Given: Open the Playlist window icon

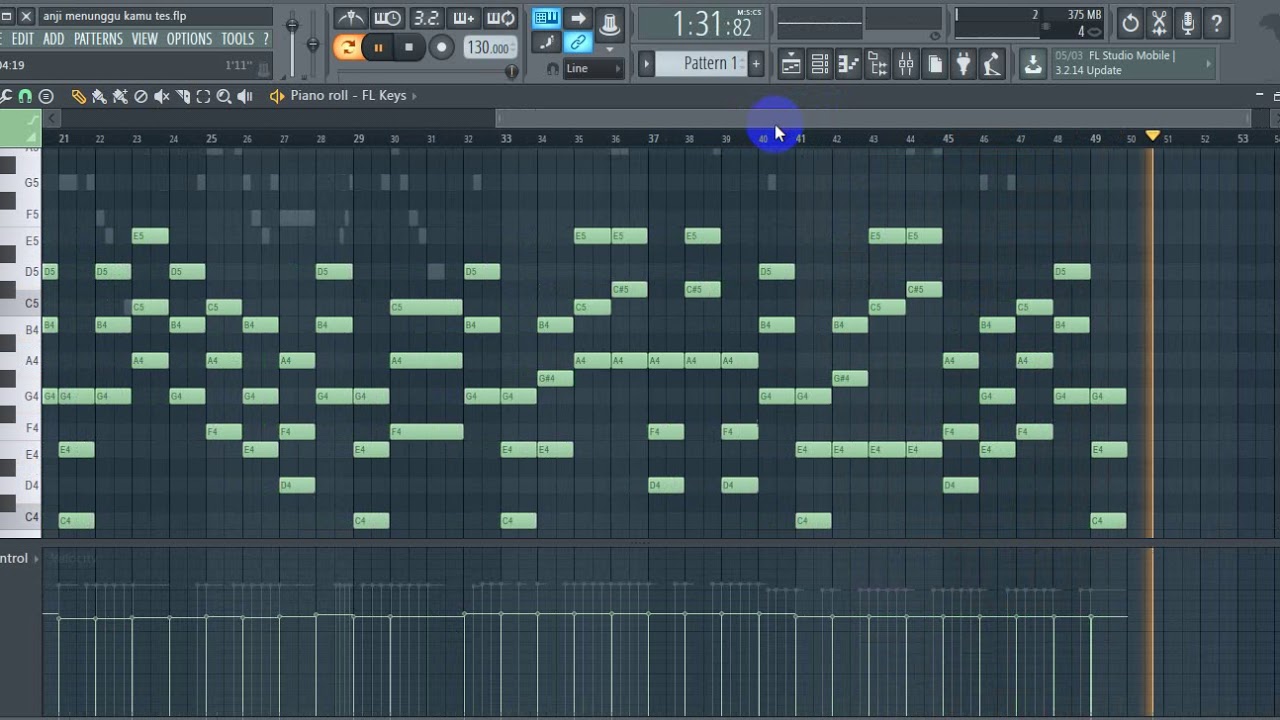Looking at the screenshot, I should 791,66.
